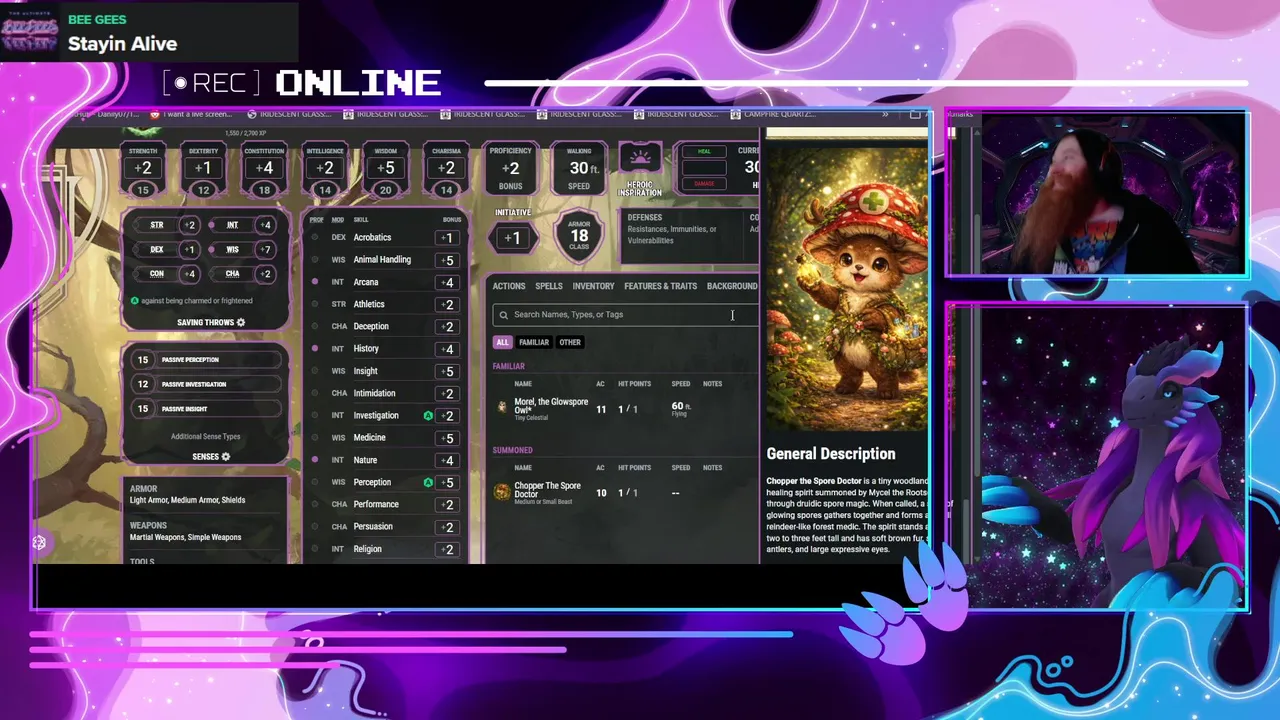Switch to the Spells tab
1280x720 pixels.
pos(548,286)
